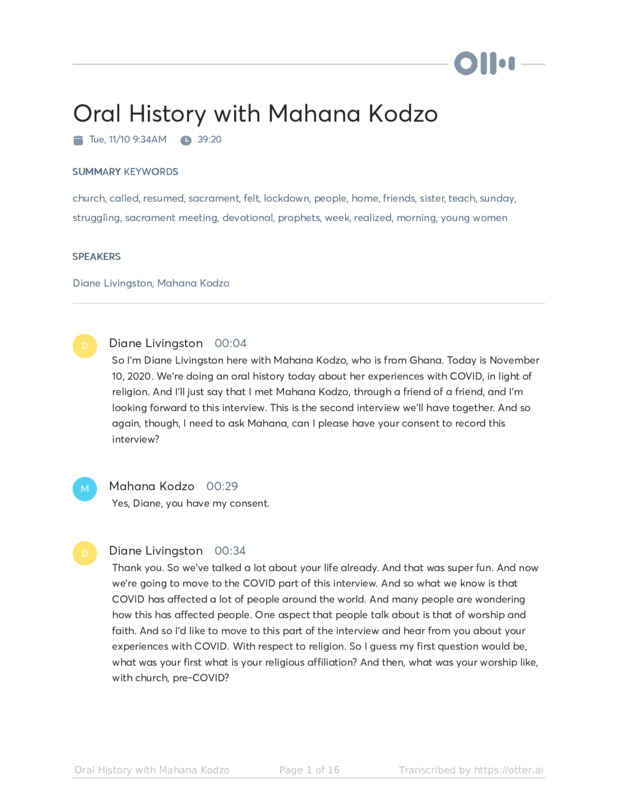Jump to timestamp 00:04

[x=230, y=343]
